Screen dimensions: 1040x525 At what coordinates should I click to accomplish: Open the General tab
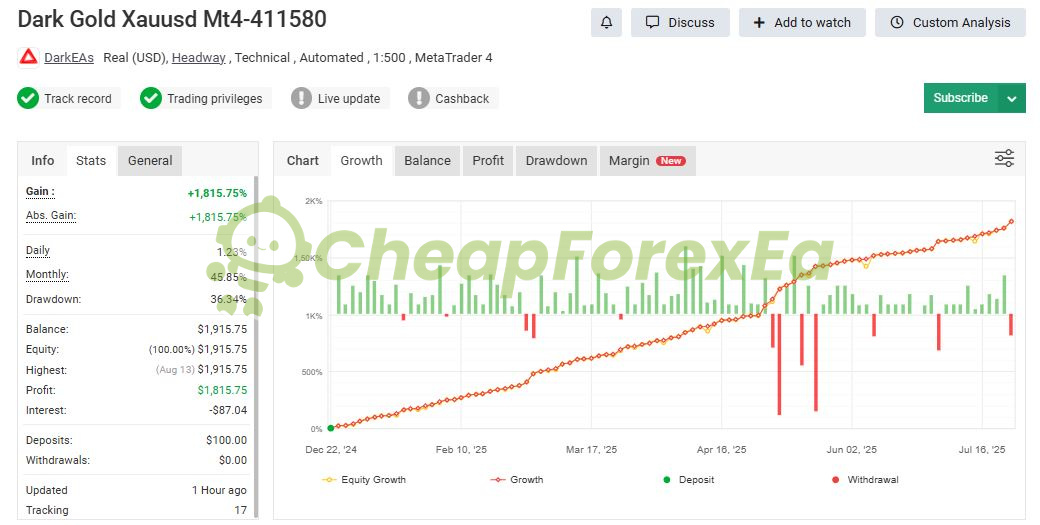150,160
